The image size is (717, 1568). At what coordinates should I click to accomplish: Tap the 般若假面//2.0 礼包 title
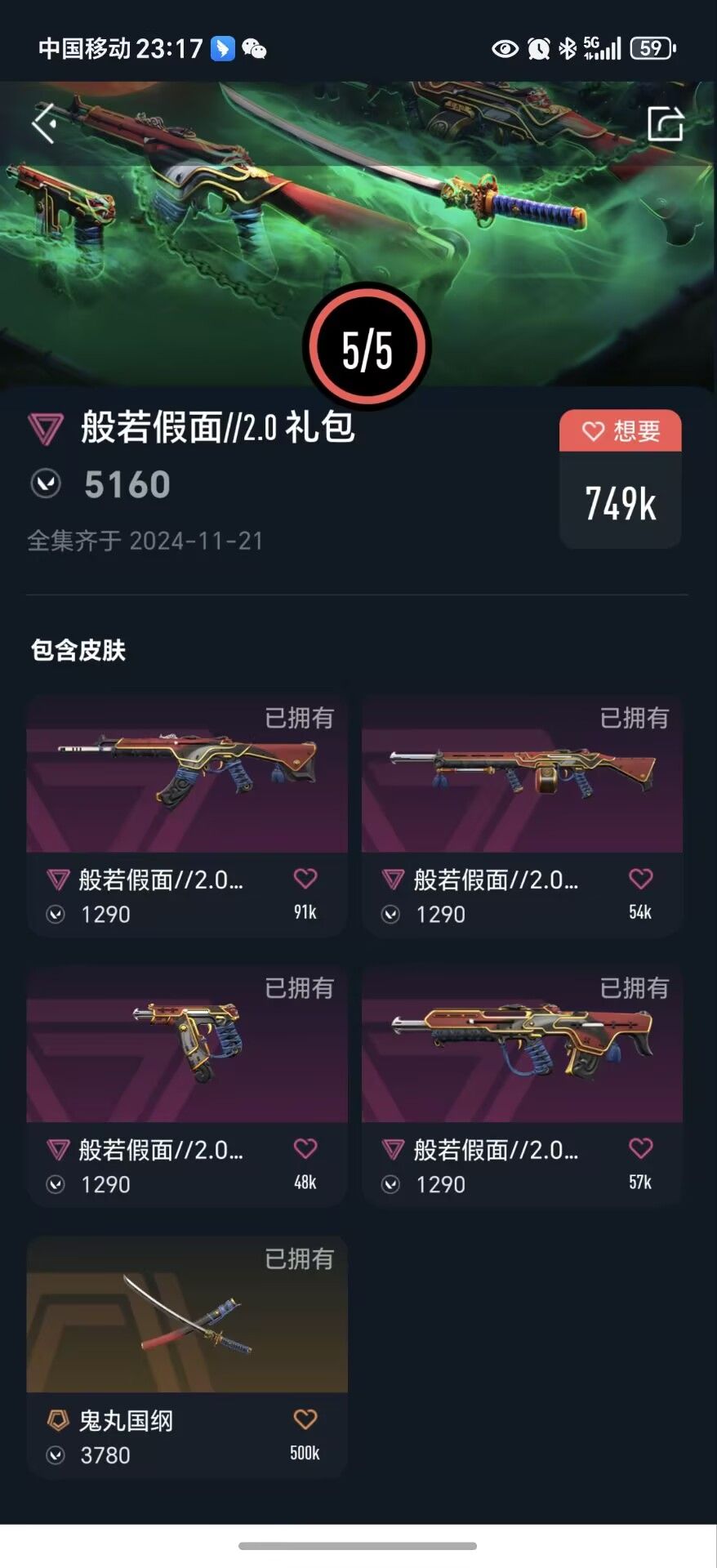[218, 427]
